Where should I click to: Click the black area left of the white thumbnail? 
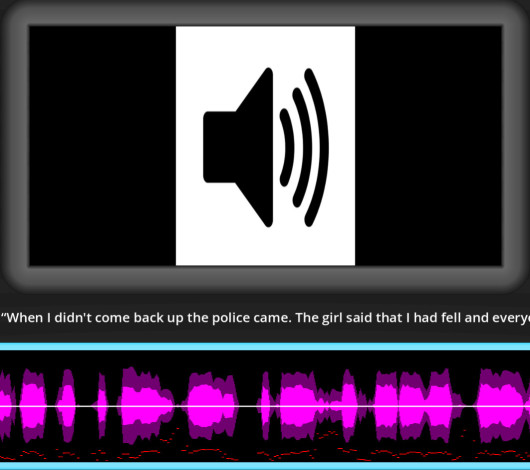pos(102,146)
